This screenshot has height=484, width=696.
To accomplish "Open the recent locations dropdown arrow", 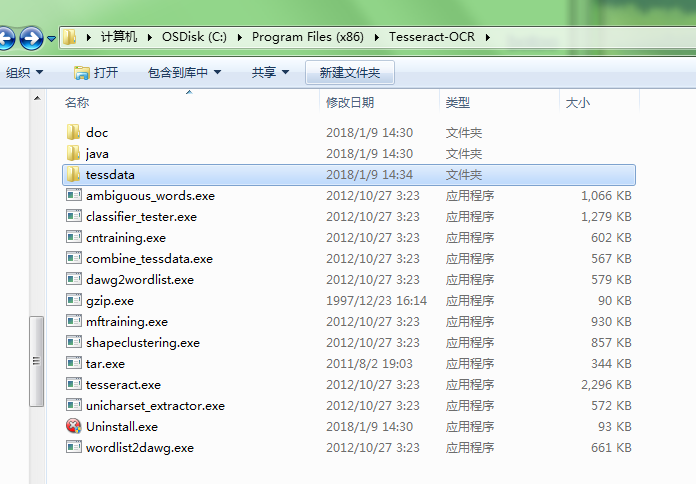I will click(51, 39).
